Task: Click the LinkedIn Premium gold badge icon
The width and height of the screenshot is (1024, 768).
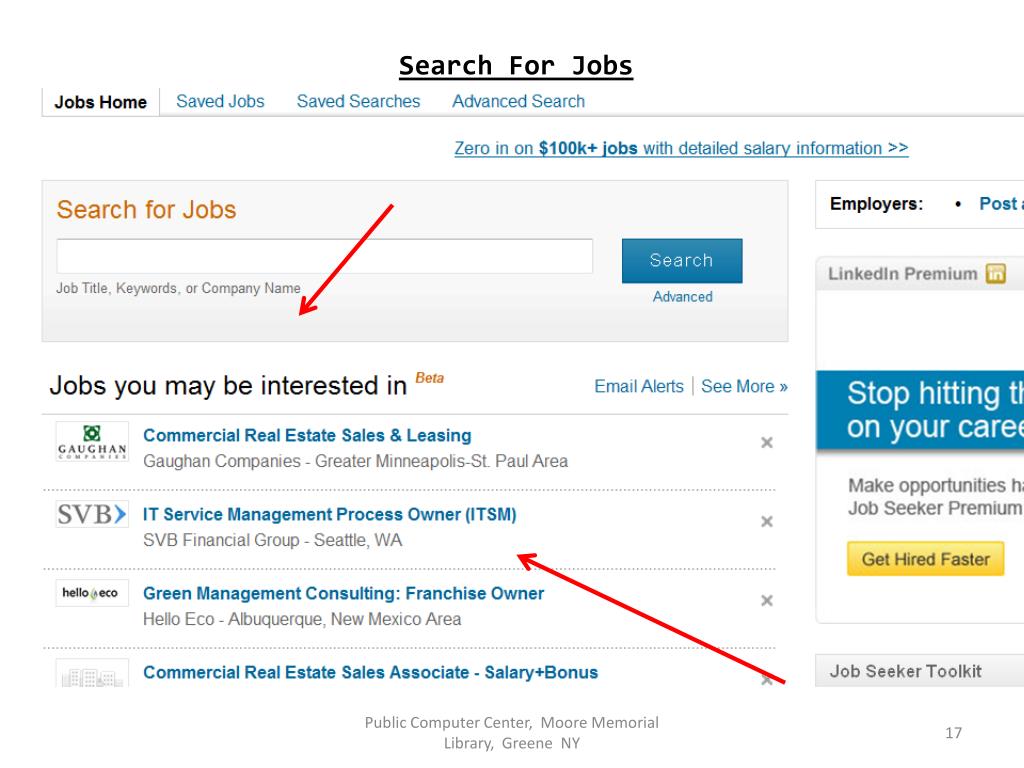Action: pos(996,273)
